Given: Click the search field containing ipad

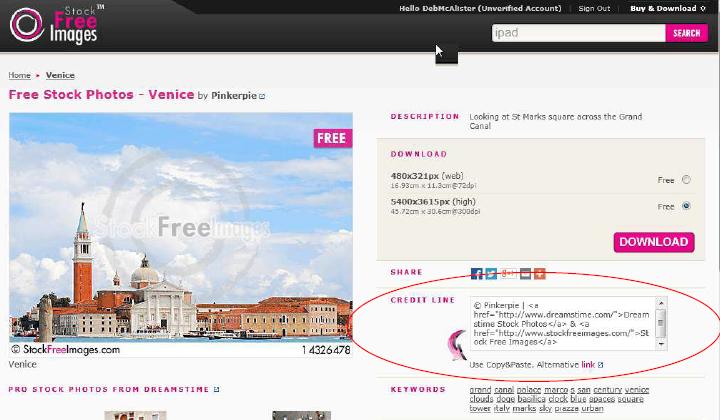Looking at the screenshot, I should click(578, 33).
